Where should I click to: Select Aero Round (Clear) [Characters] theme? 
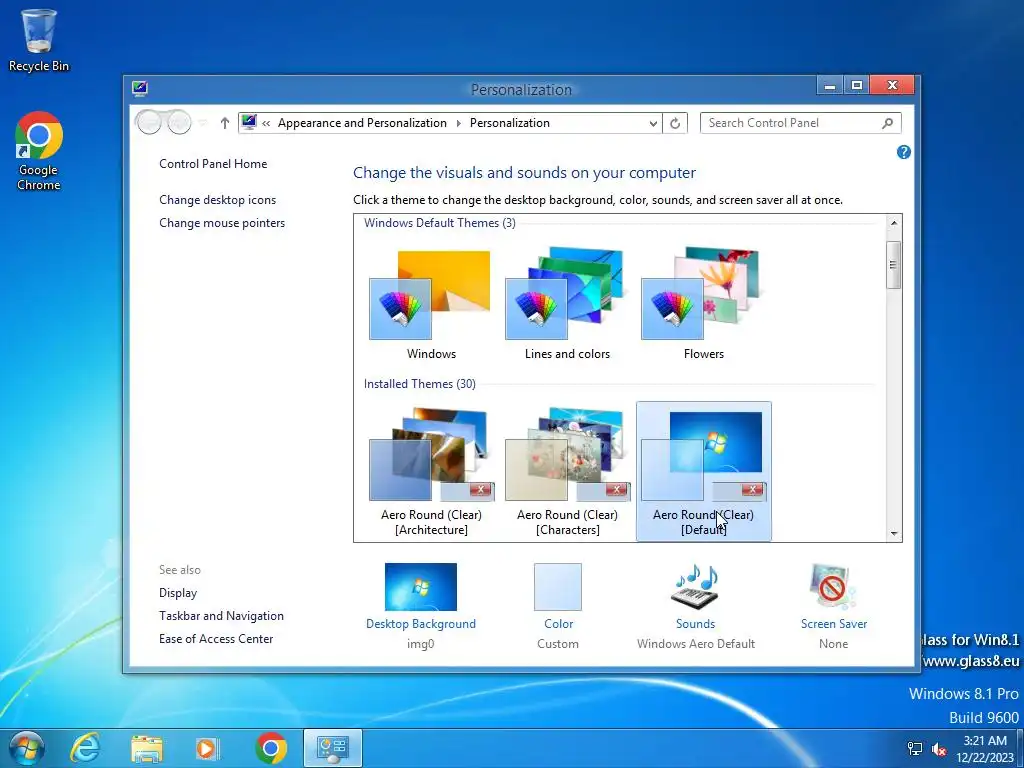[x=568, y=472]
